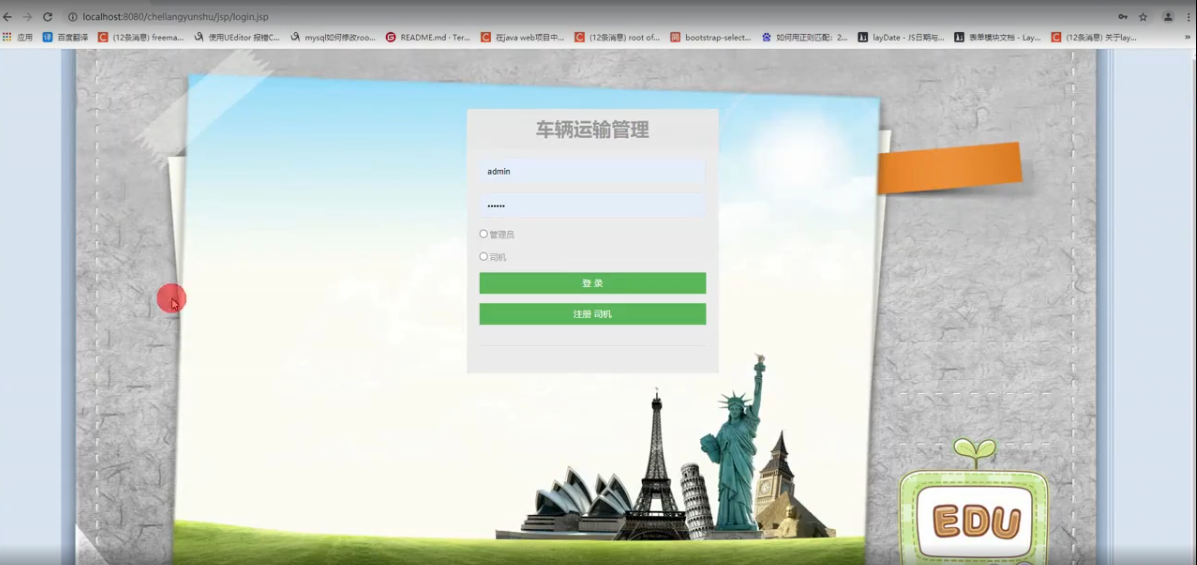
Task: Open the Chrome profile avatar icon
Action: click(1168, 17)
